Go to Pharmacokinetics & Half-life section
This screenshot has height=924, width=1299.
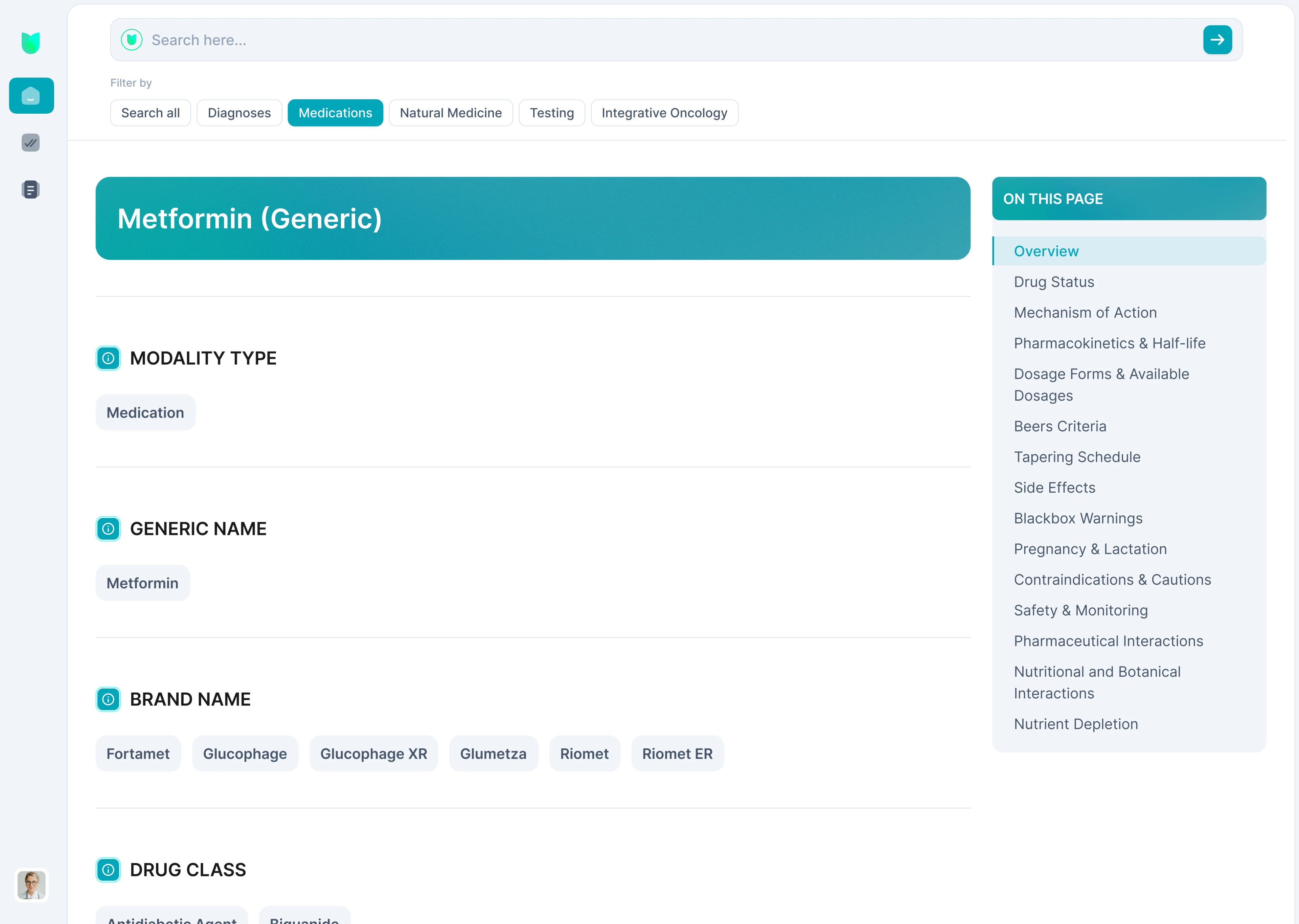coord(1110,343)
